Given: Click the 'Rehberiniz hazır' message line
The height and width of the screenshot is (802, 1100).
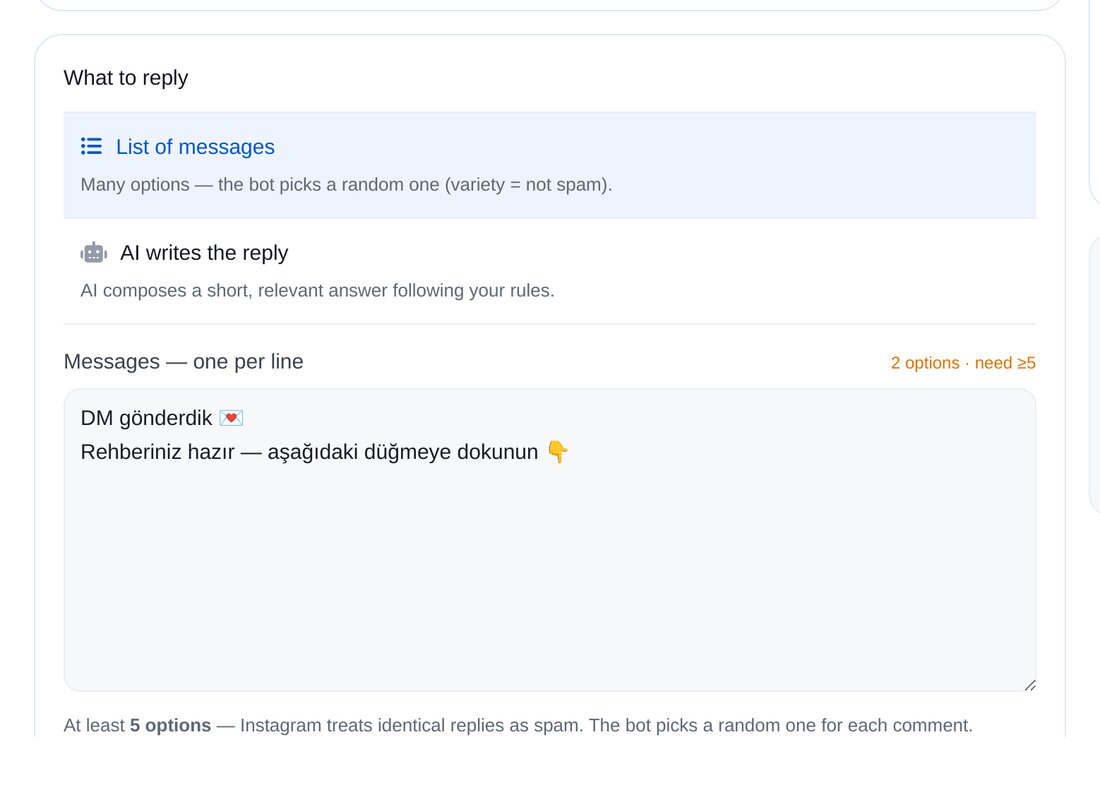Looking at the screenshot, I should coord(324,452).
